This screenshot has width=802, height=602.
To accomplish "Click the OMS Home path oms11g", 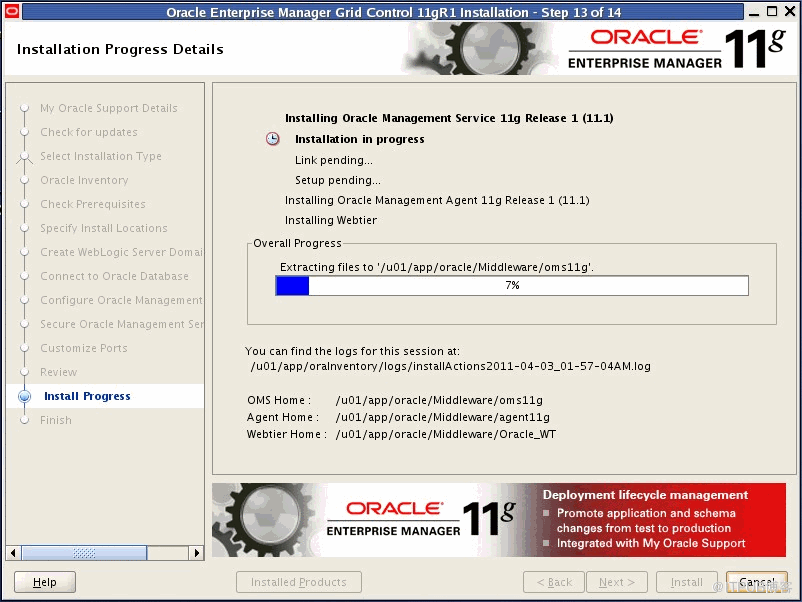I will pos(439,400).
